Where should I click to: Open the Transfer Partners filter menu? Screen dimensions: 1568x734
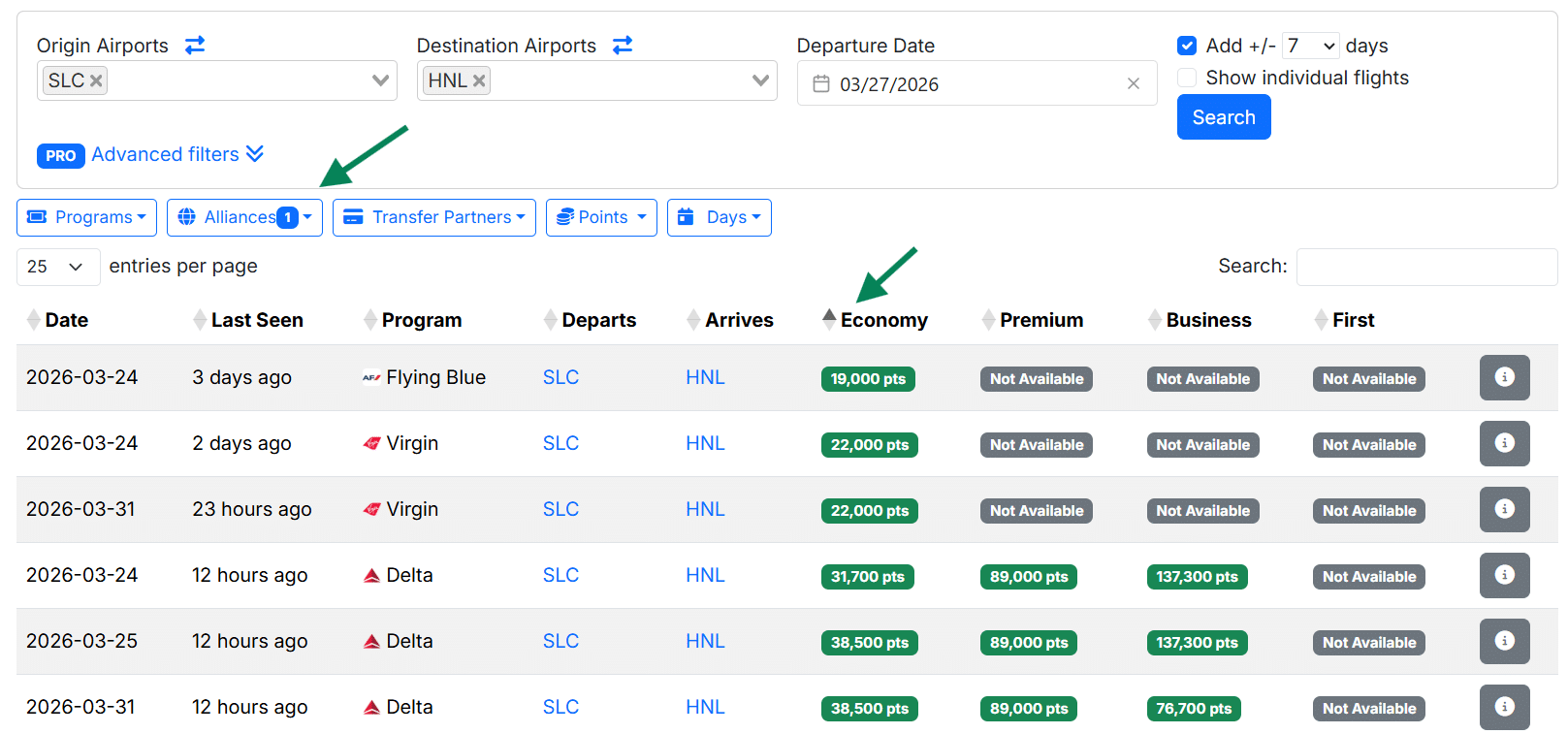pos(433,217)
